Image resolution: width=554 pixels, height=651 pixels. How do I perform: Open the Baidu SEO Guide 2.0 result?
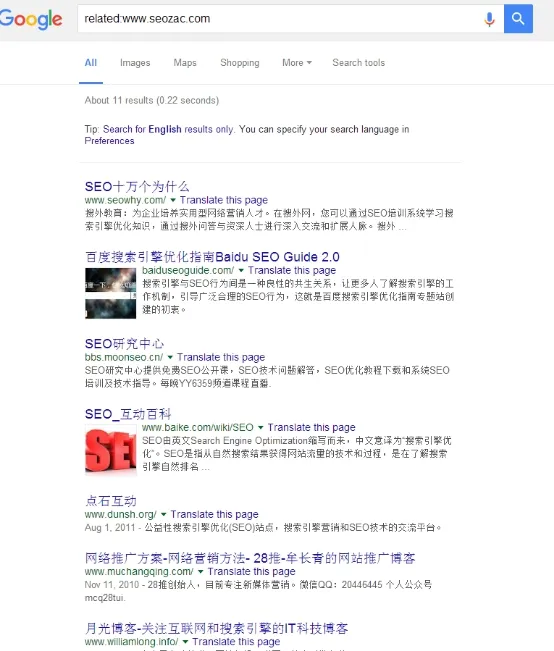coord(212,257)
